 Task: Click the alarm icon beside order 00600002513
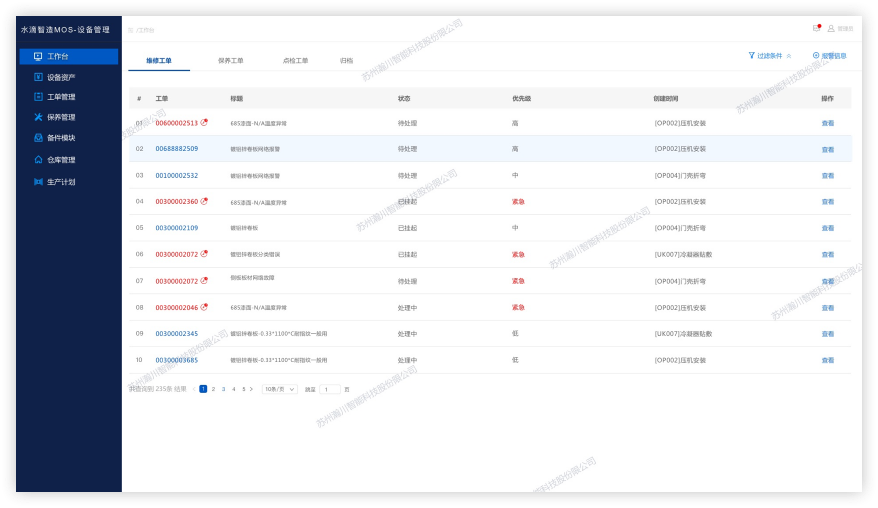[204, 122]
